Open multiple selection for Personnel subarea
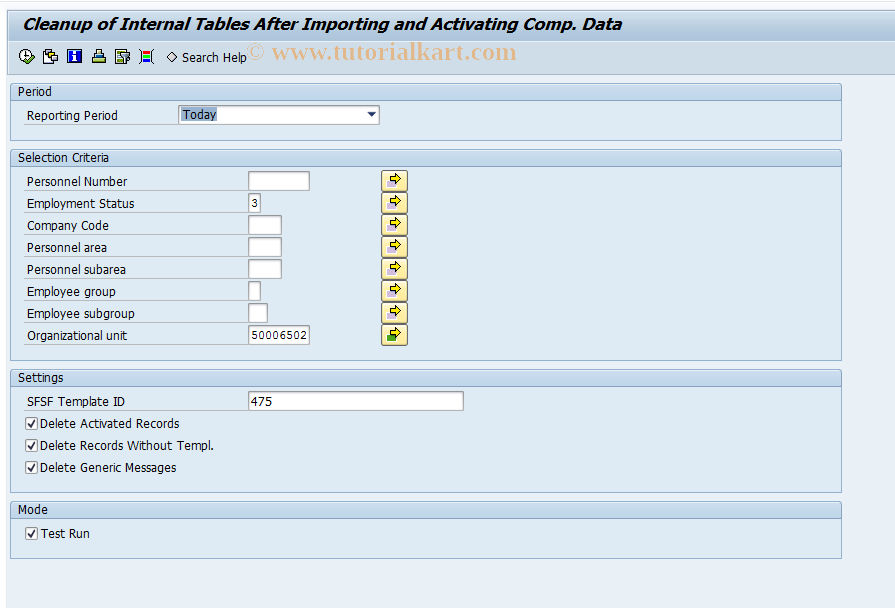895x608 pixels. click(x=394, y=268)
